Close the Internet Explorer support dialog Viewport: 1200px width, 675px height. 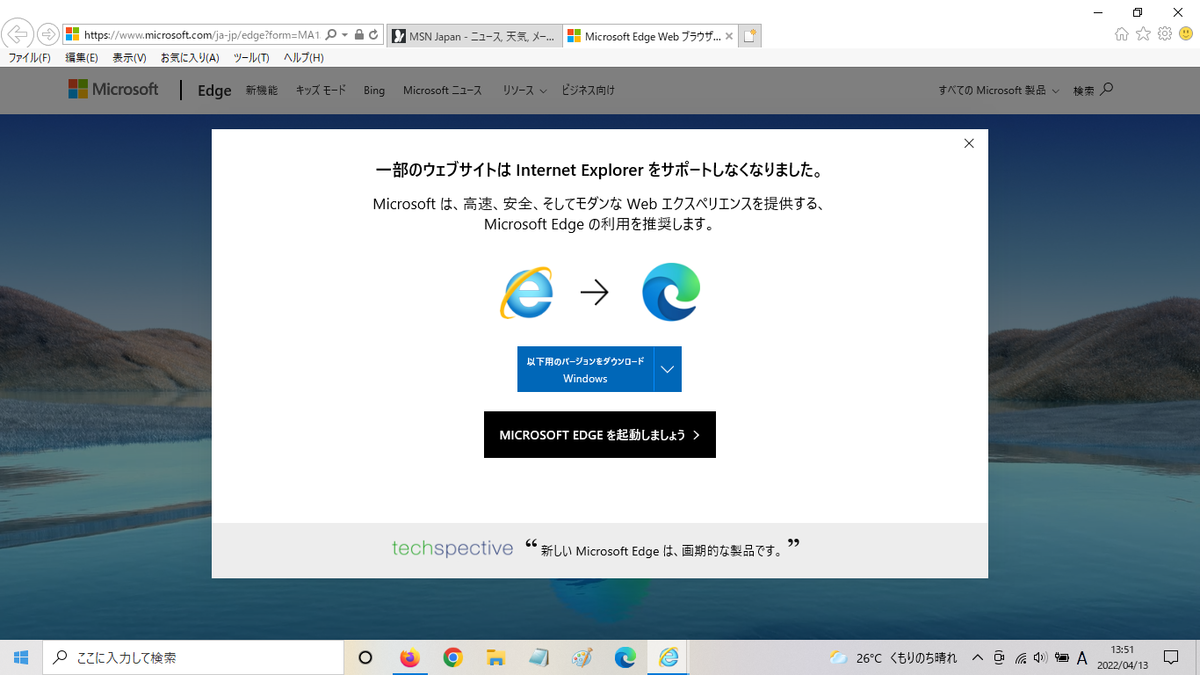[x=968, y=144]
